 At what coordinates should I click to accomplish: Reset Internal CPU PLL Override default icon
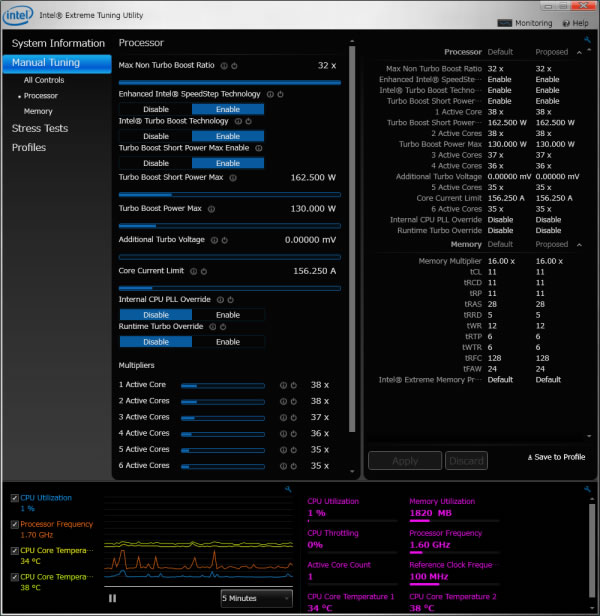click(x=230, y=300)
